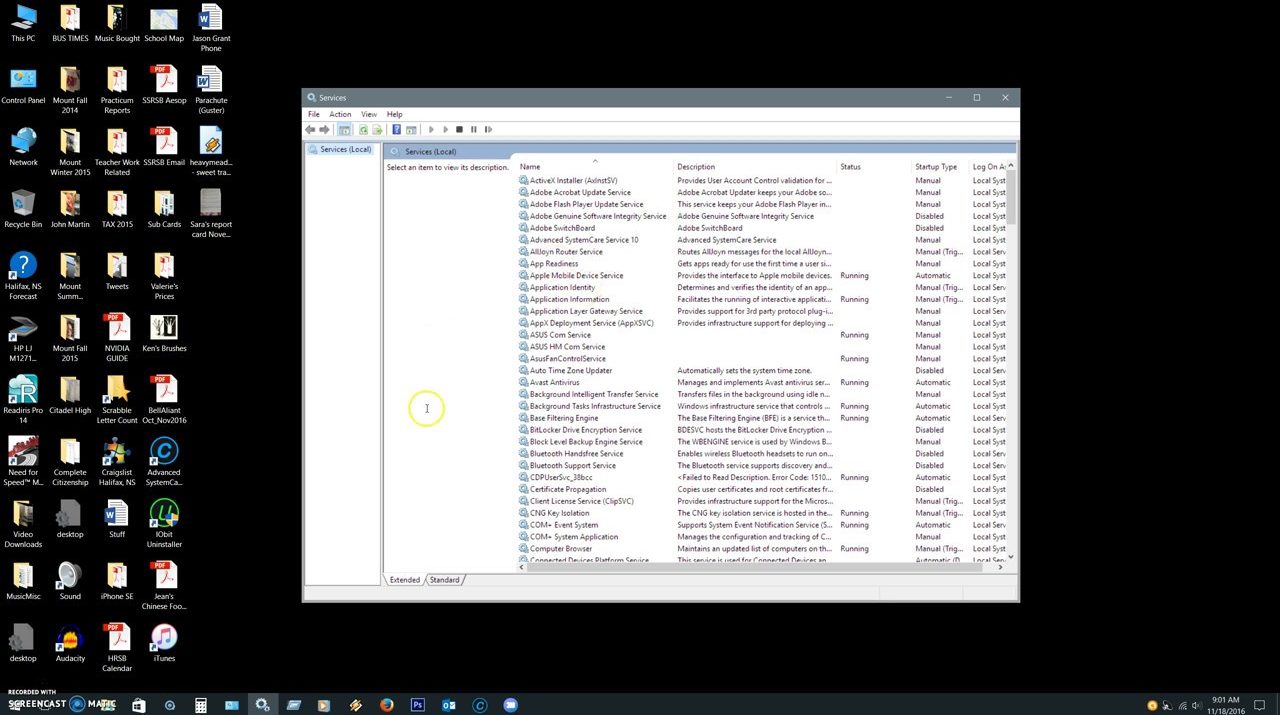Switch to the Extended tab
1280x715 pixels.
405,580
